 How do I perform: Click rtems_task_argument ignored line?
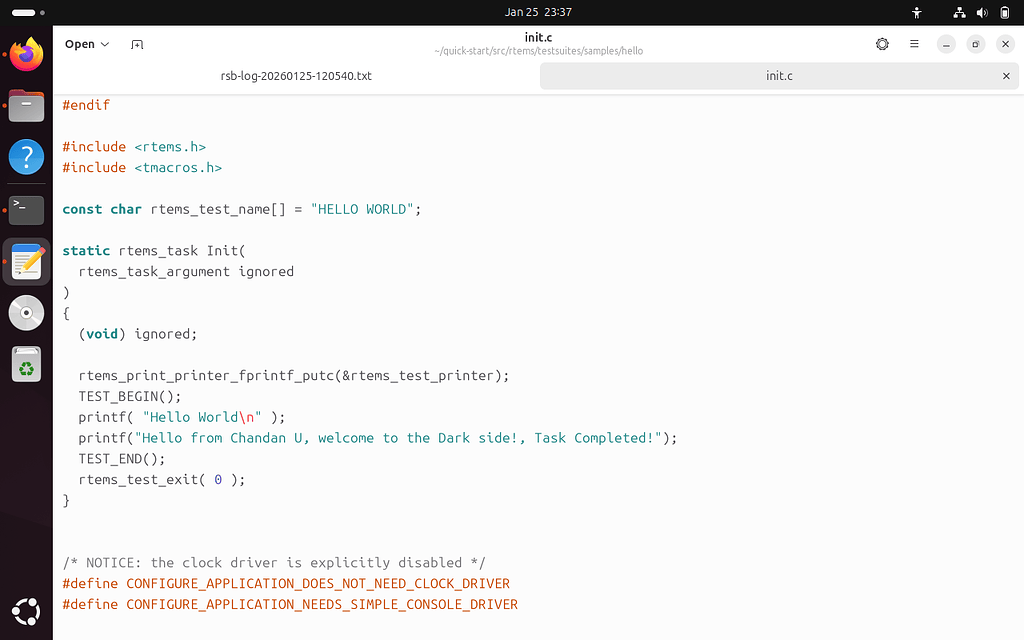coord(186,272)
